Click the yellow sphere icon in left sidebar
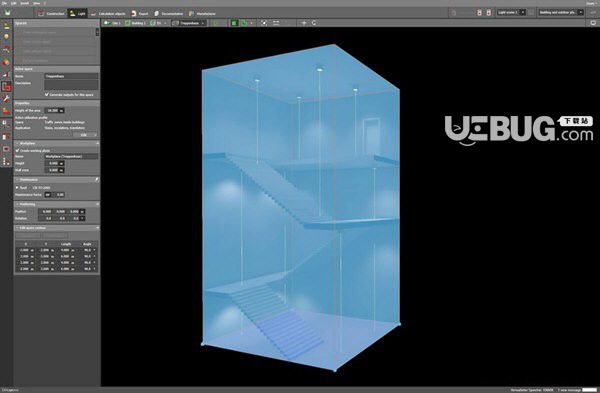Image resolution: width=600 pixels, height=393 pixels. click(x=6, y=37)
